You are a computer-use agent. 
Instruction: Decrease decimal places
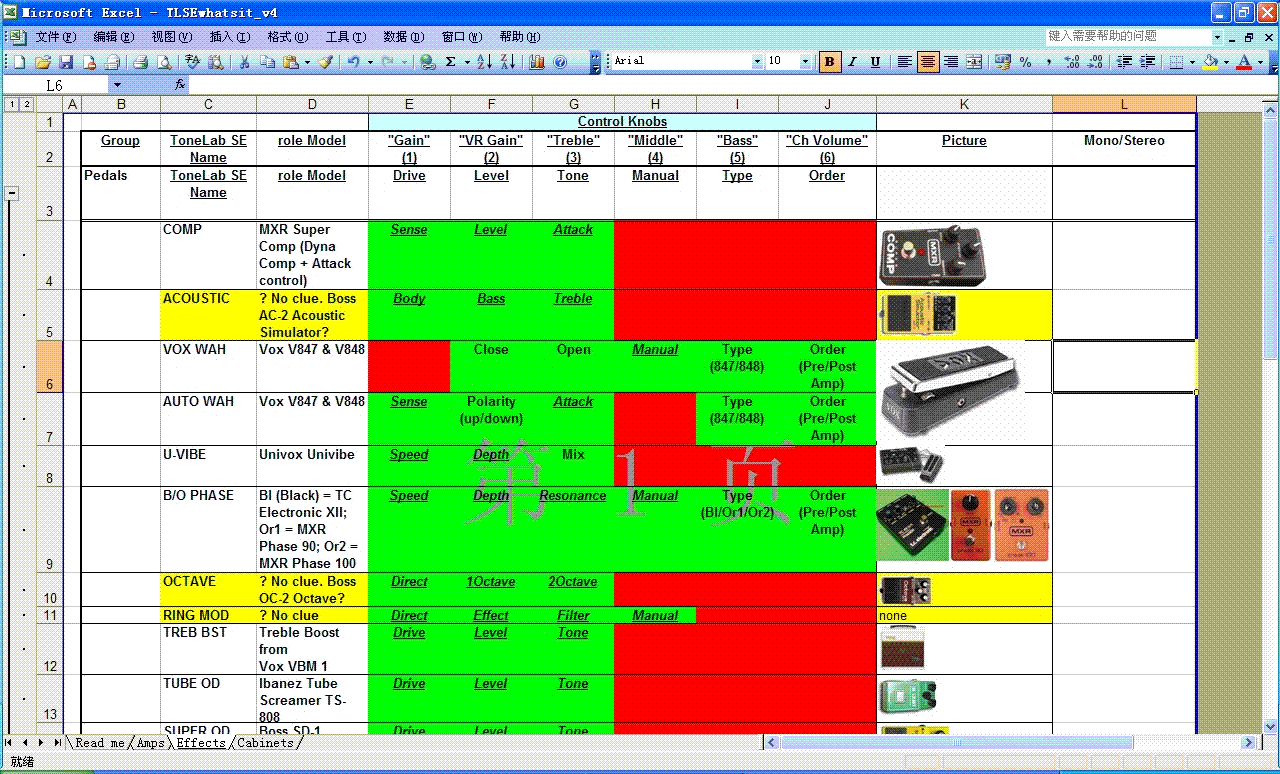[x=1095, y=62]
